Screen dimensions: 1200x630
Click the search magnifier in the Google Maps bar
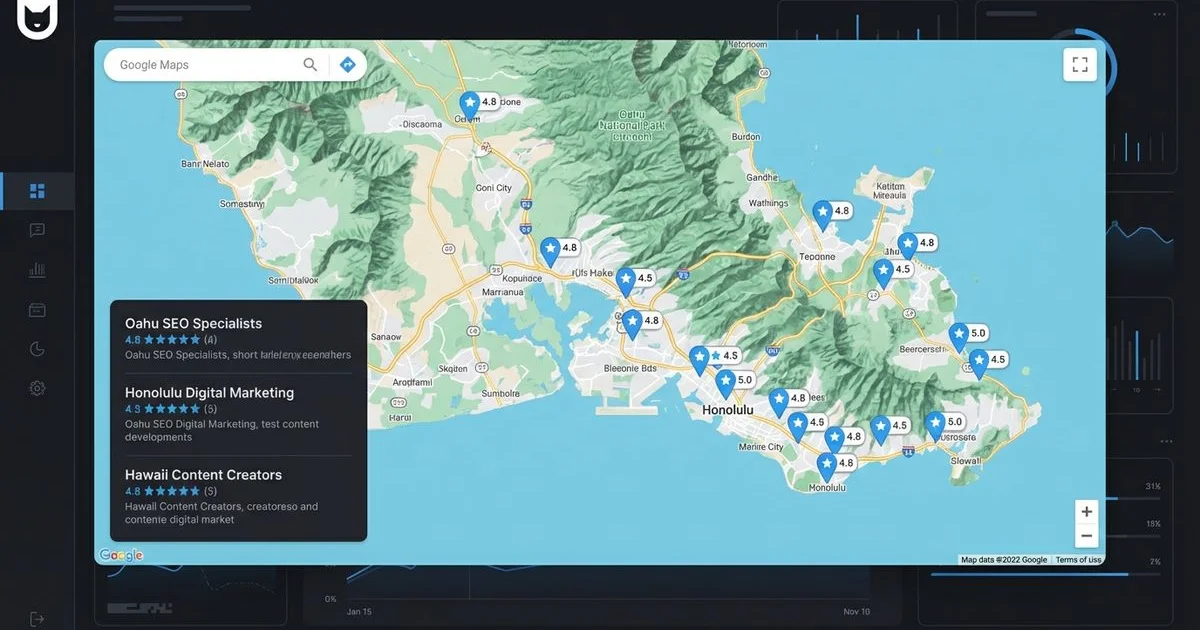pos(310,64)
